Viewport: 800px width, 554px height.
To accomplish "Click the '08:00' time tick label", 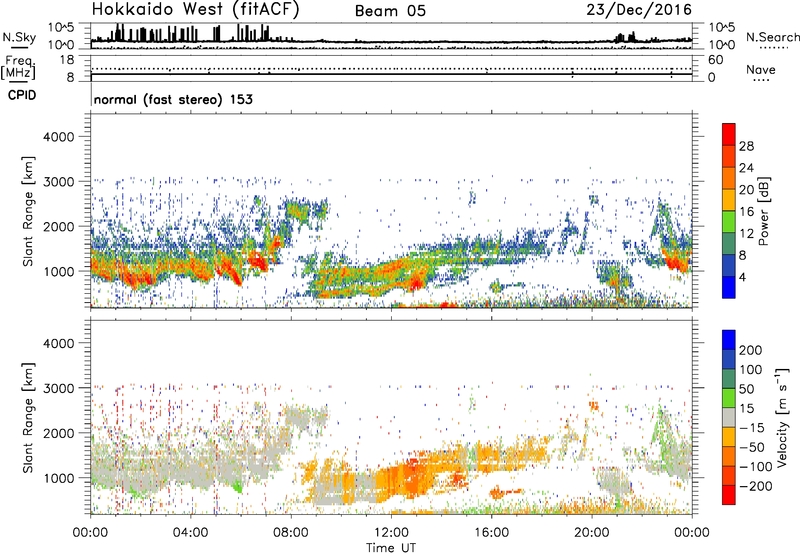I will [291, 533].
